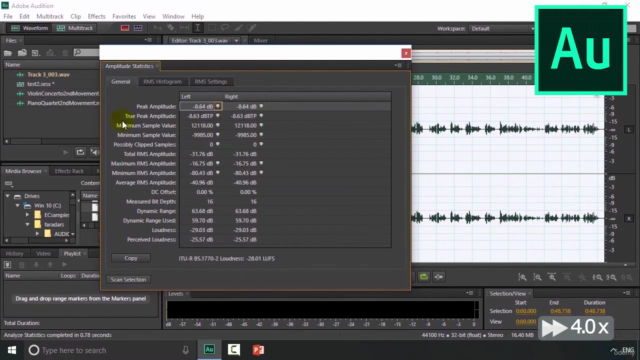This screenshot has height=360, width=640.
Task: Collapse the Win 10 (C:) drive node
Action: pos(18,205)
